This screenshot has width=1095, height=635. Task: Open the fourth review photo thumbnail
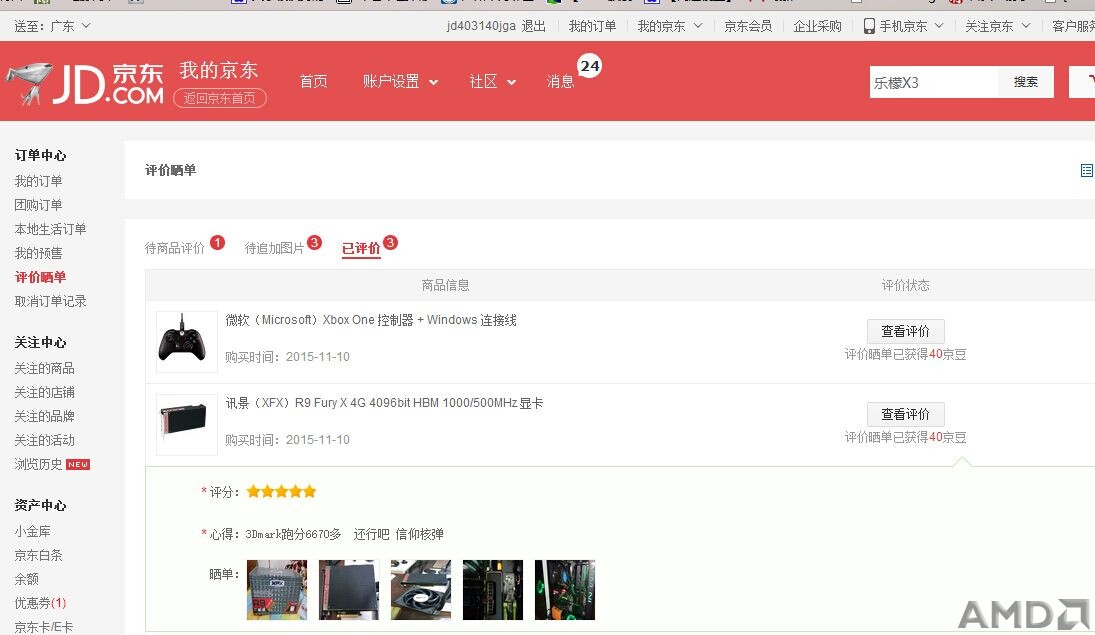pyautogui.click(x=492, y=590)
